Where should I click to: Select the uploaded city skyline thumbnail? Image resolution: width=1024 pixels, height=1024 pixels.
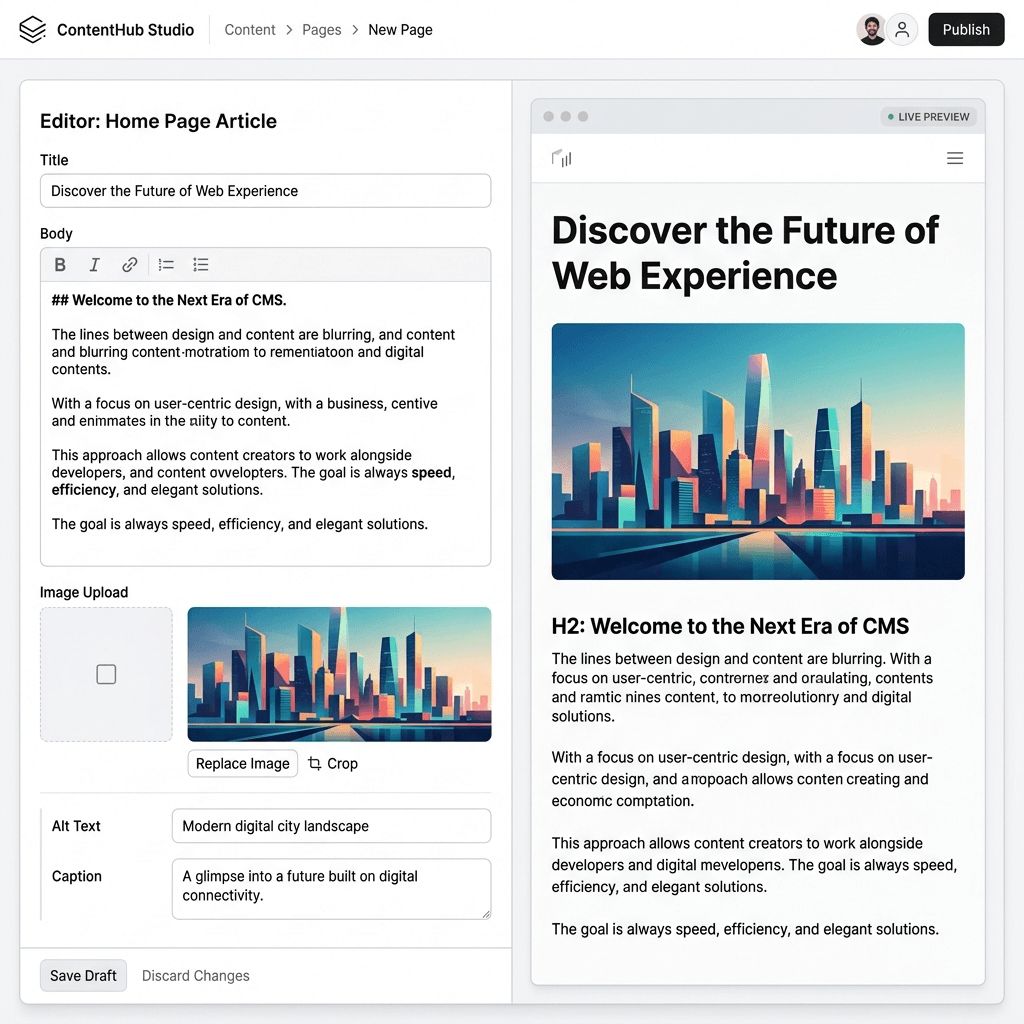point(339,674)
